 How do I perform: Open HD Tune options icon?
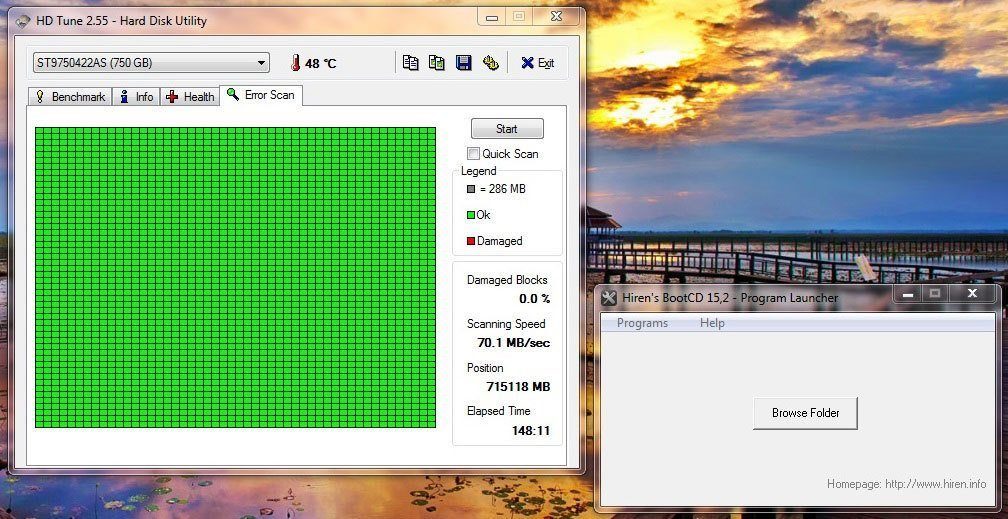pos(490,62)
